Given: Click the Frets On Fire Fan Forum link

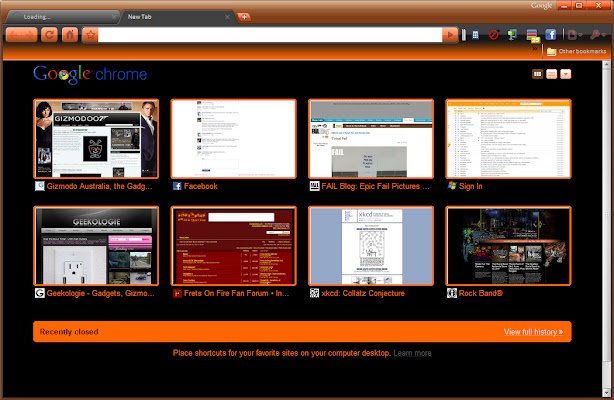Looking at the screenshot, I should (x=237, y=293).
